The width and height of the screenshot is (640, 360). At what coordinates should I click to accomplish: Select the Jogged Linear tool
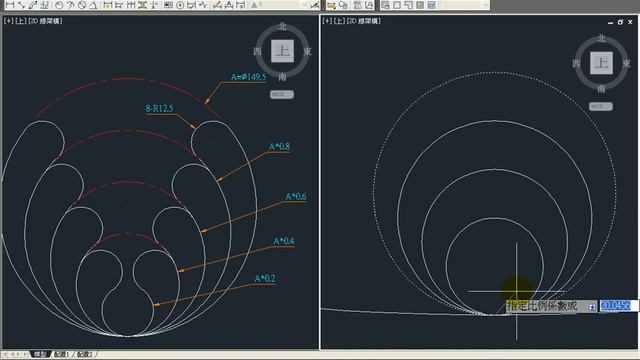click(202, 5)
